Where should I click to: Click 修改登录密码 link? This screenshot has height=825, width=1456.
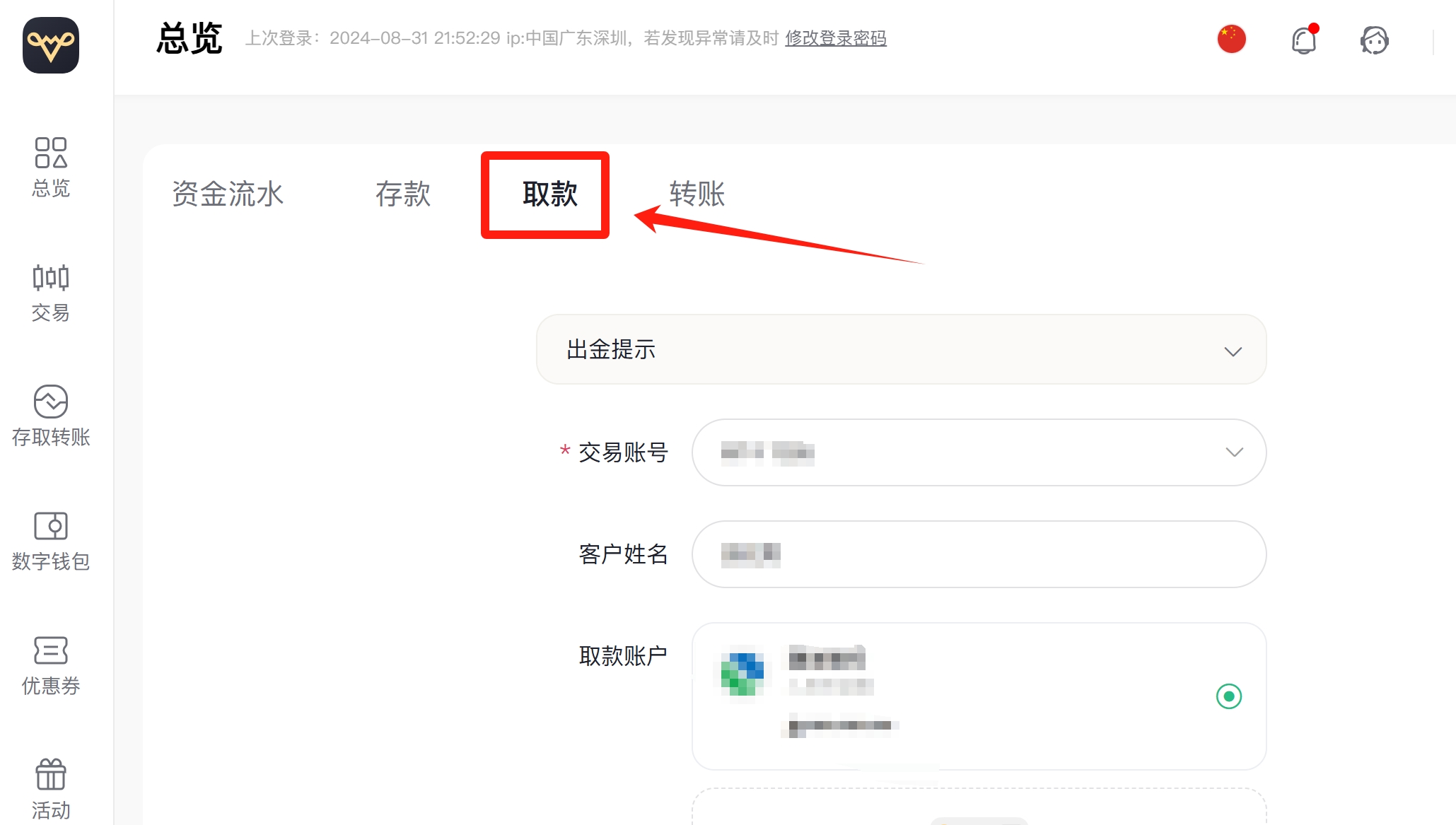point(836,38)
